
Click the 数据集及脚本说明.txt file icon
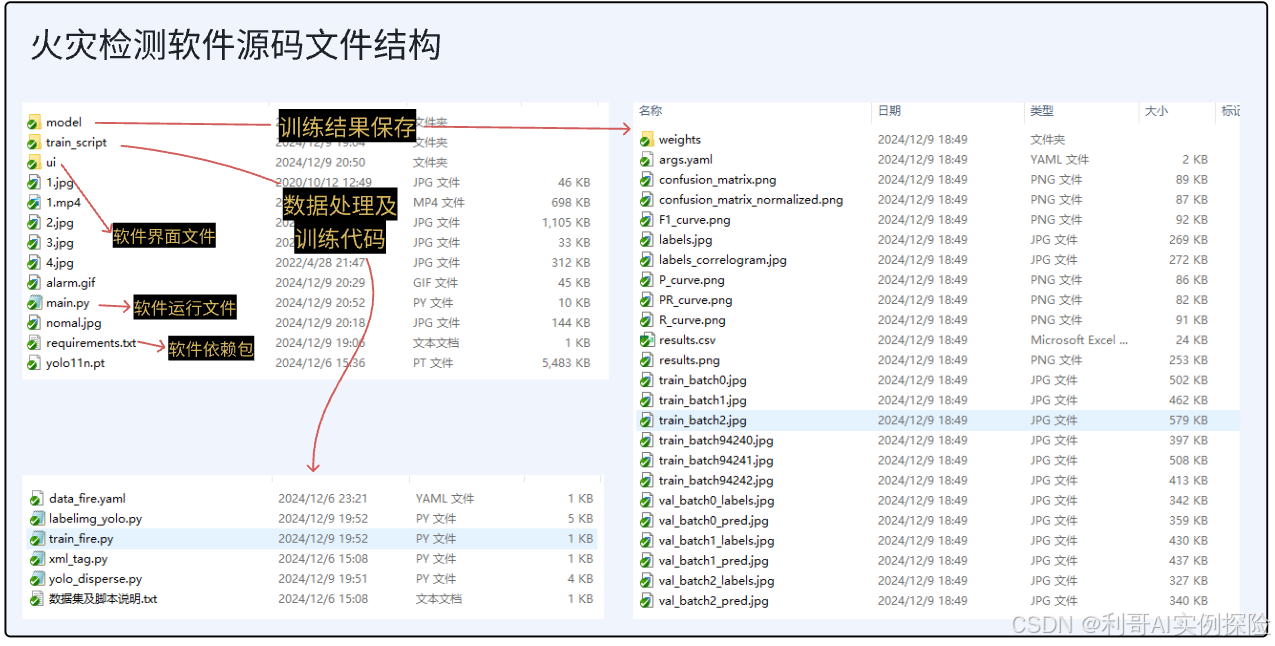pyautogui.click(x=37, y=599)
